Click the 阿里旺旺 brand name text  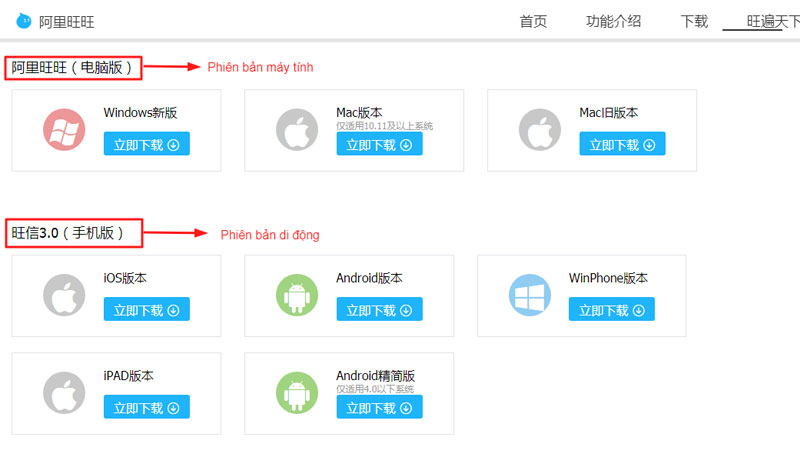(x=66, y=22)
